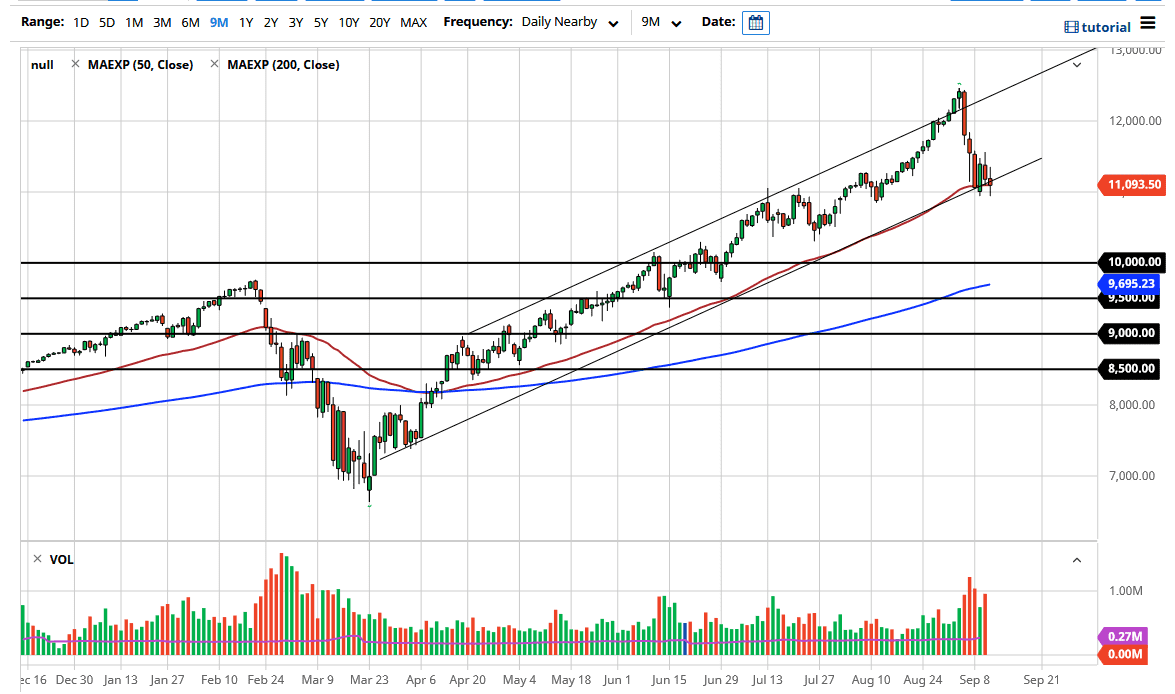Click the 9,695.23 moving average label
Viewport: 1175px width, 694px height.
(x=1131, y=284)
